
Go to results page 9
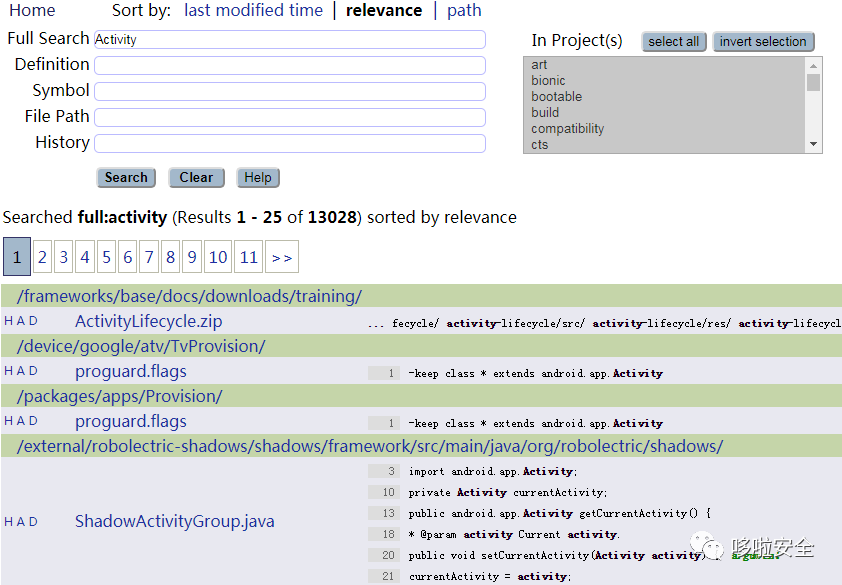point(192,257)
